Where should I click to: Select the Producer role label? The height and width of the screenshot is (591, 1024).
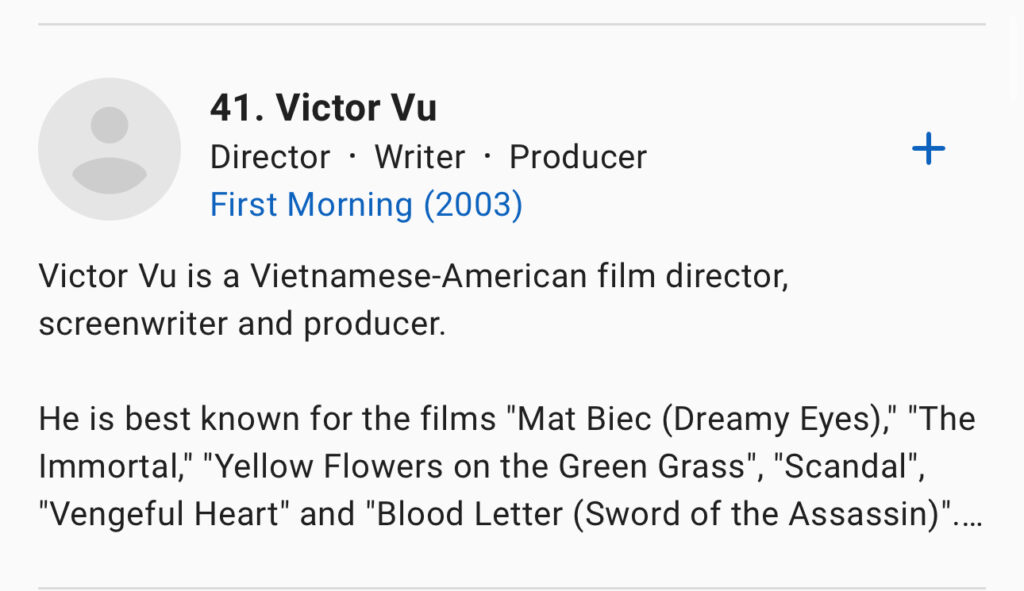pos(578,157)
